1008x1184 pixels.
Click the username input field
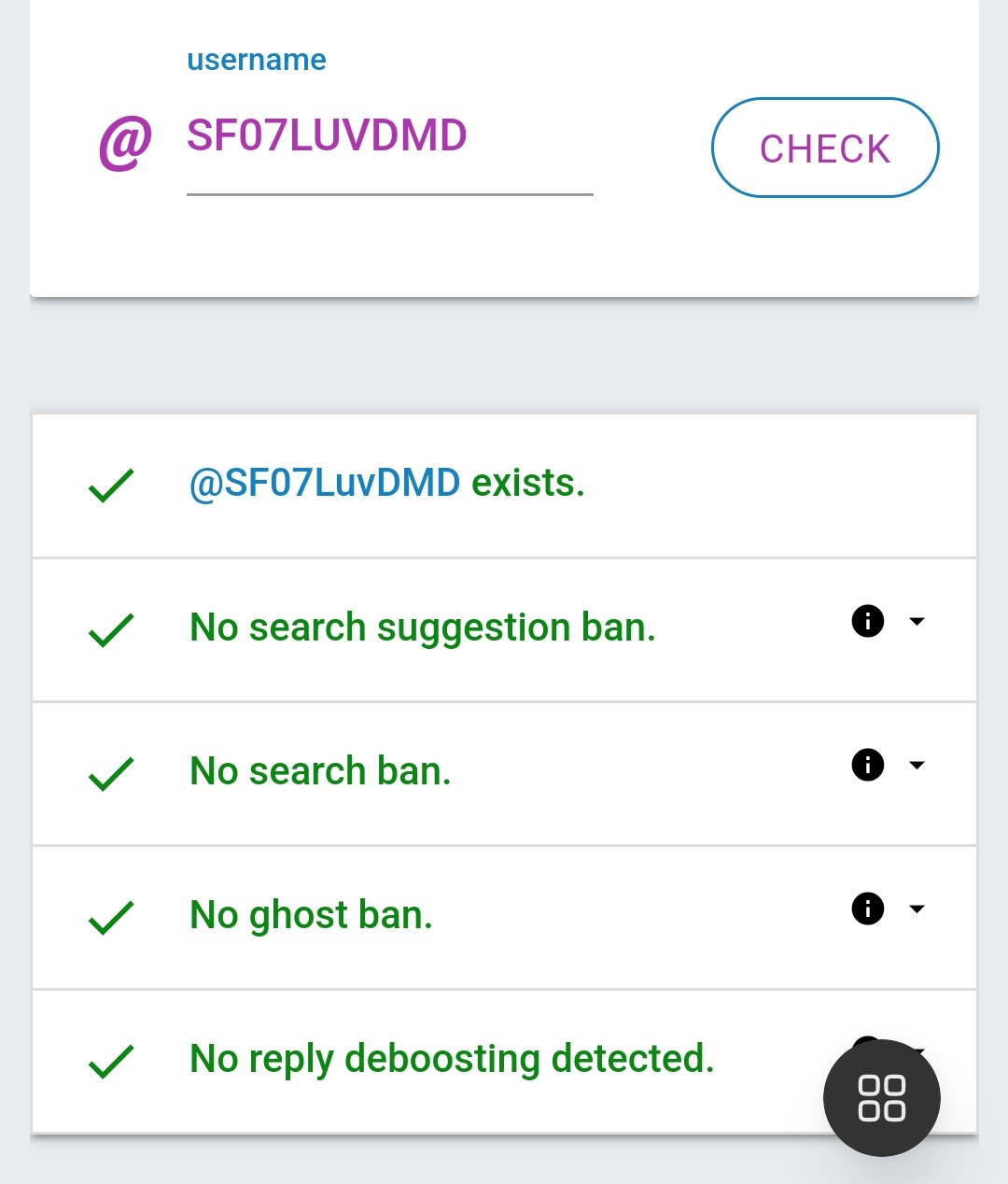[x=389, y=137]
